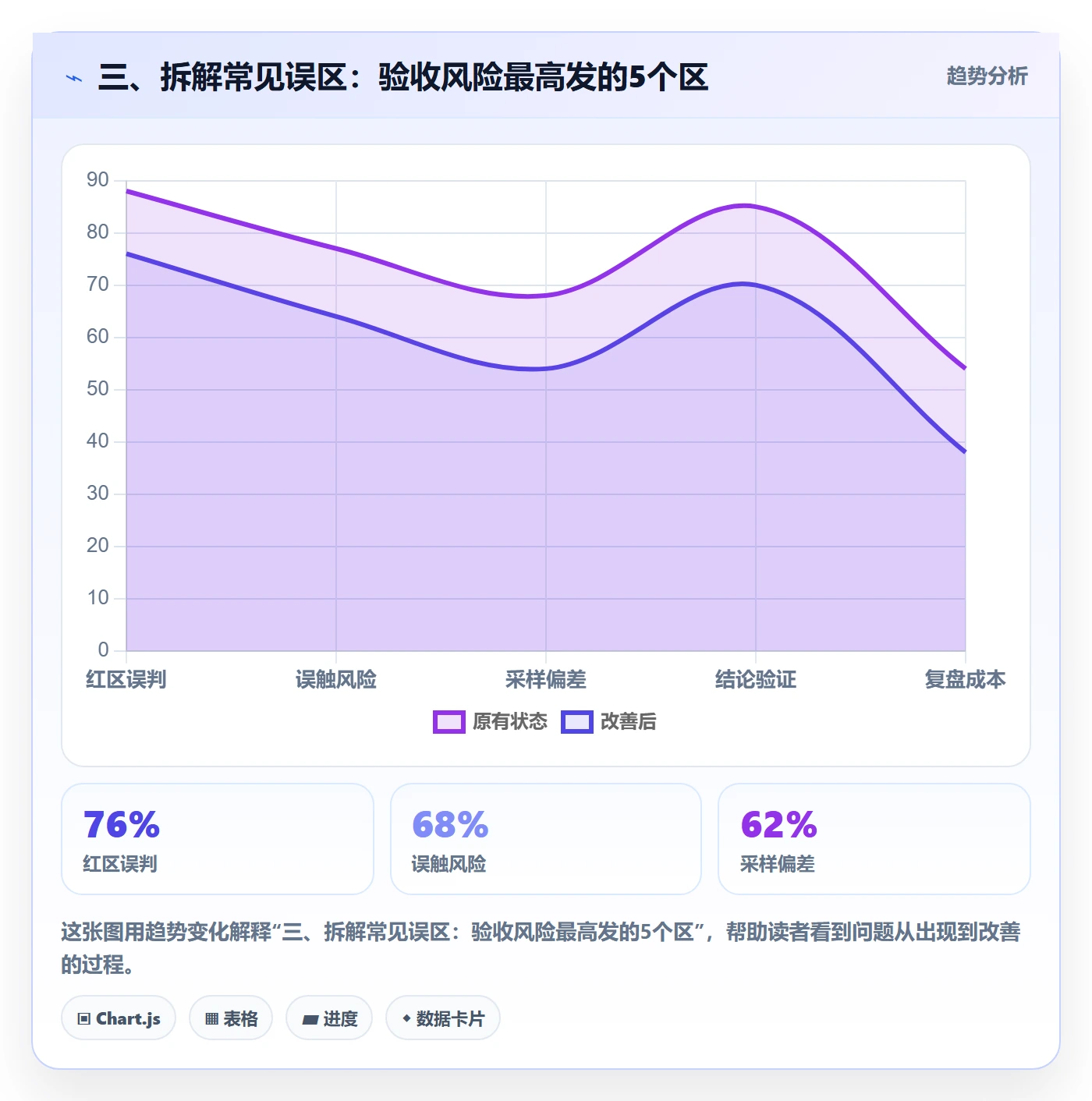Click the 采样偏差 label under 62%
The image size is (1092, 1101).
click(x=777, y=864)
